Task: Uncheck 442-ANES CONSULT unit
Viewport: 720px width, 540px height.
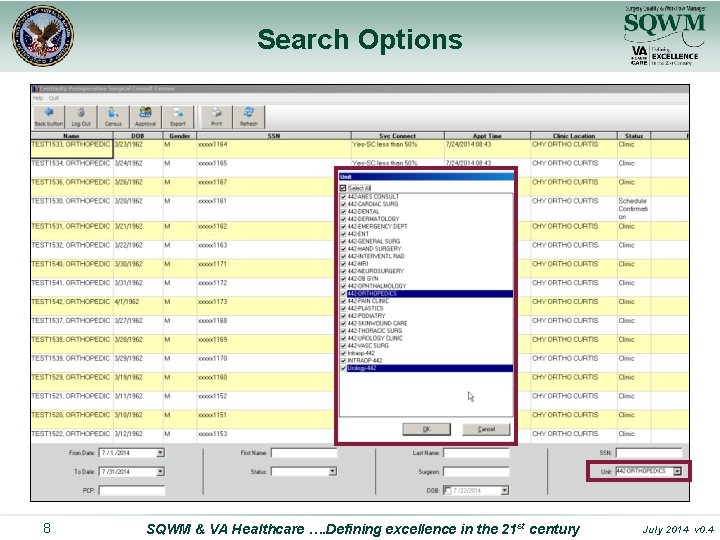Action: (343, 197)
